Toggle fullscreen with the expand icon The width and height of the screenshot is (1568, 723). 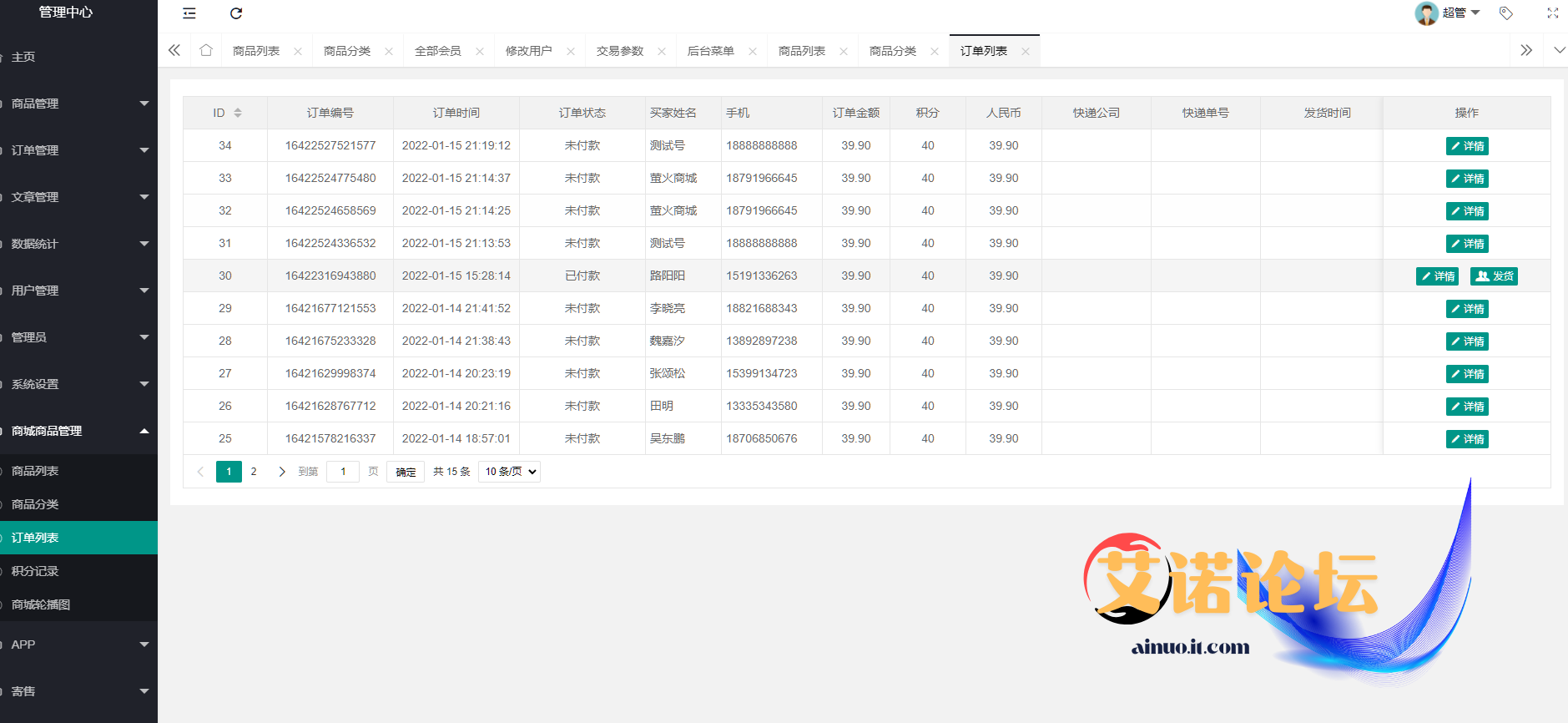pyautogui.click(x=1552, y=13)
